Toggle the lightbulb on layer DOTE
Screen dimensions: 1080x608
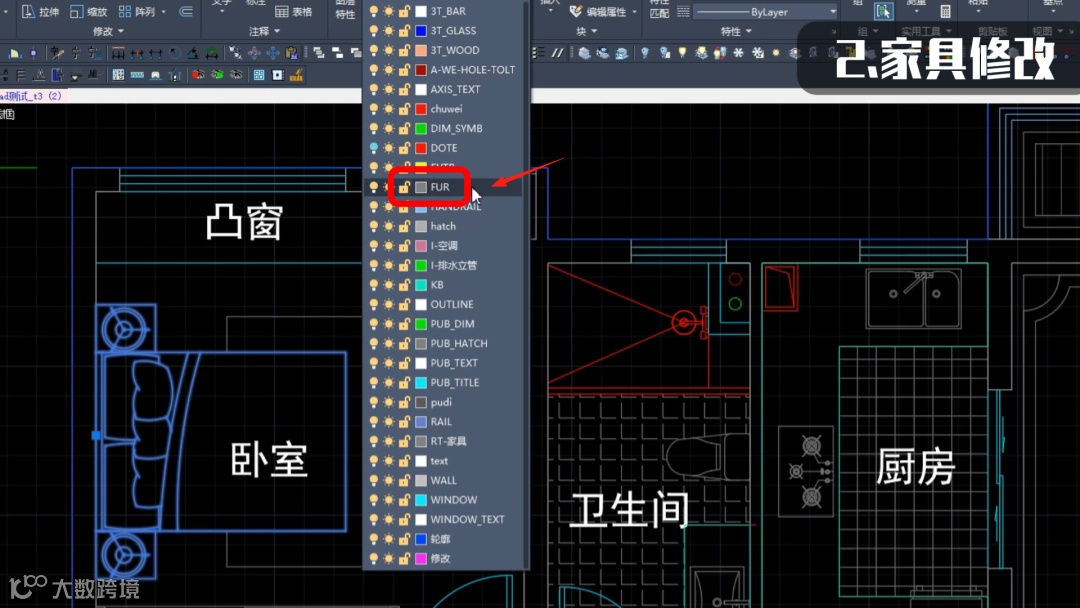point(373,147)
